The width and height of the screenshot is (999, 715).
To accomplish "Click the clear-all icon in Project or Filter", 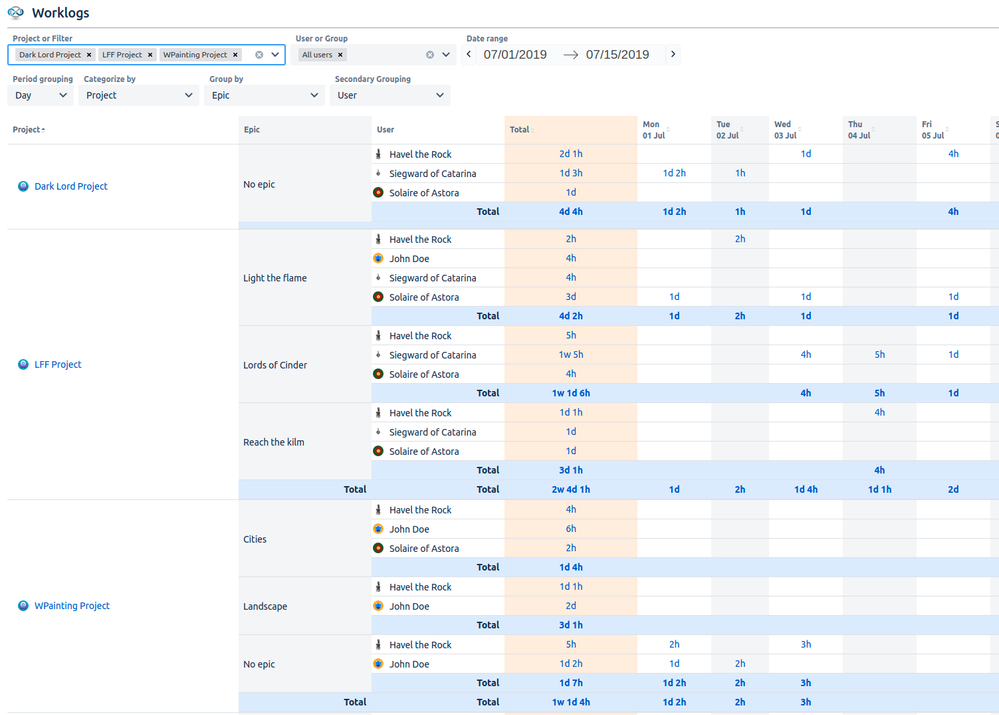I will tap(258, 54).
